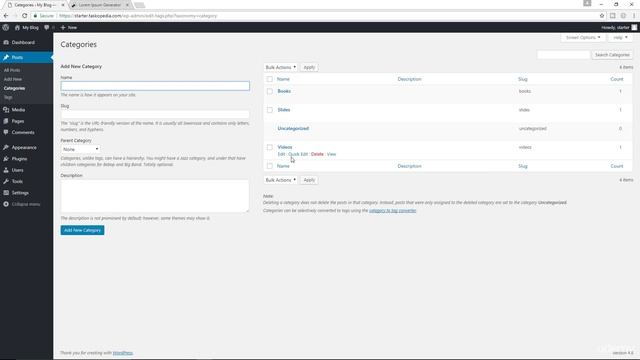The image size is (640, 360).
Task: Focus the Description text area
Action: pos(155,196)
